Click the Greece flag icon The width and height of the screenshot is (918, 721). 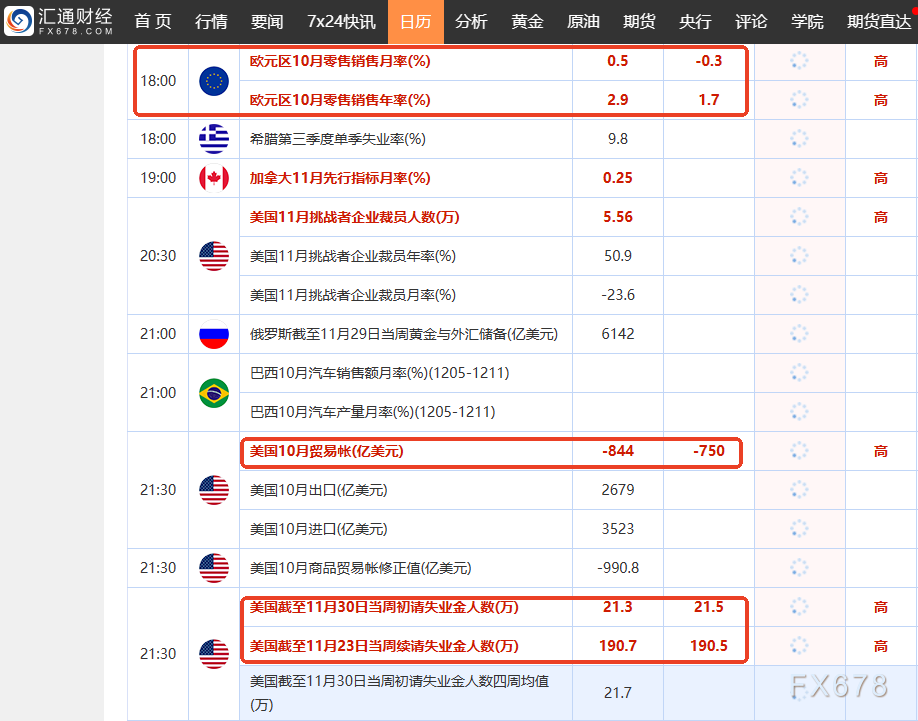[213, 139]
